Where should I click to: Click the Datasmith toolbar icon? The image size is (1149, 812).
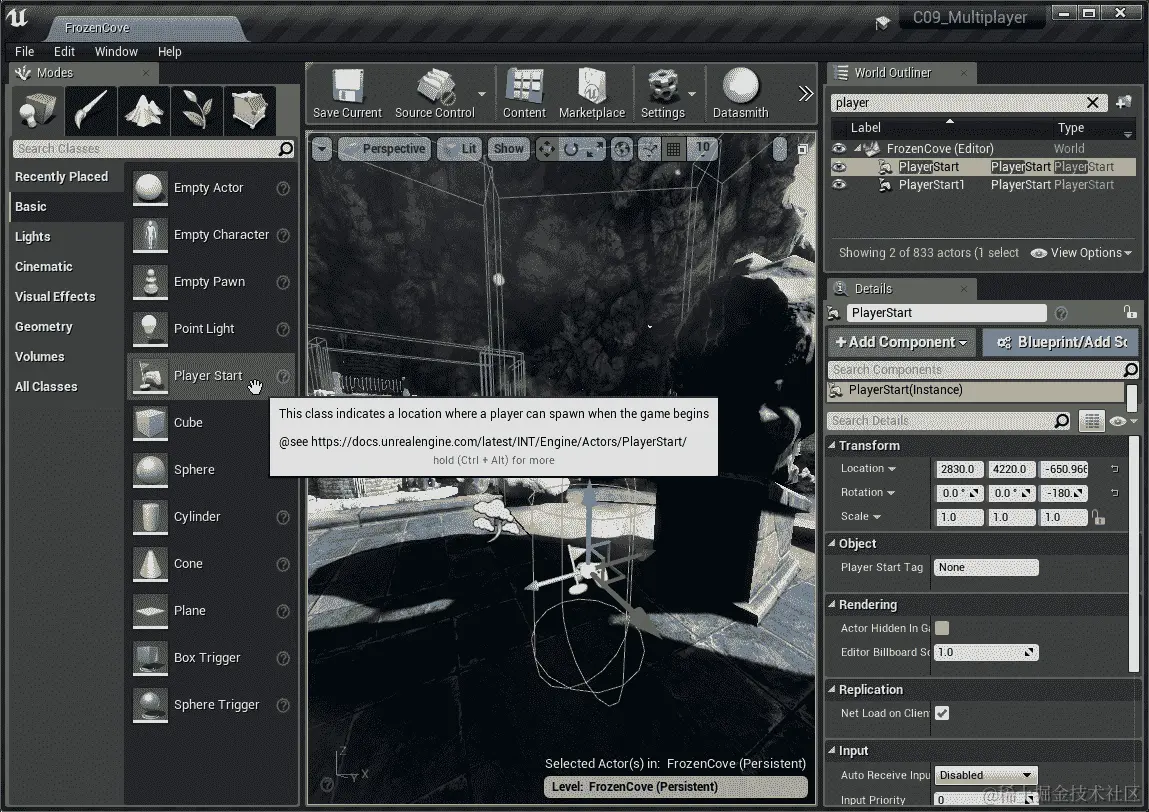(740, 93)
